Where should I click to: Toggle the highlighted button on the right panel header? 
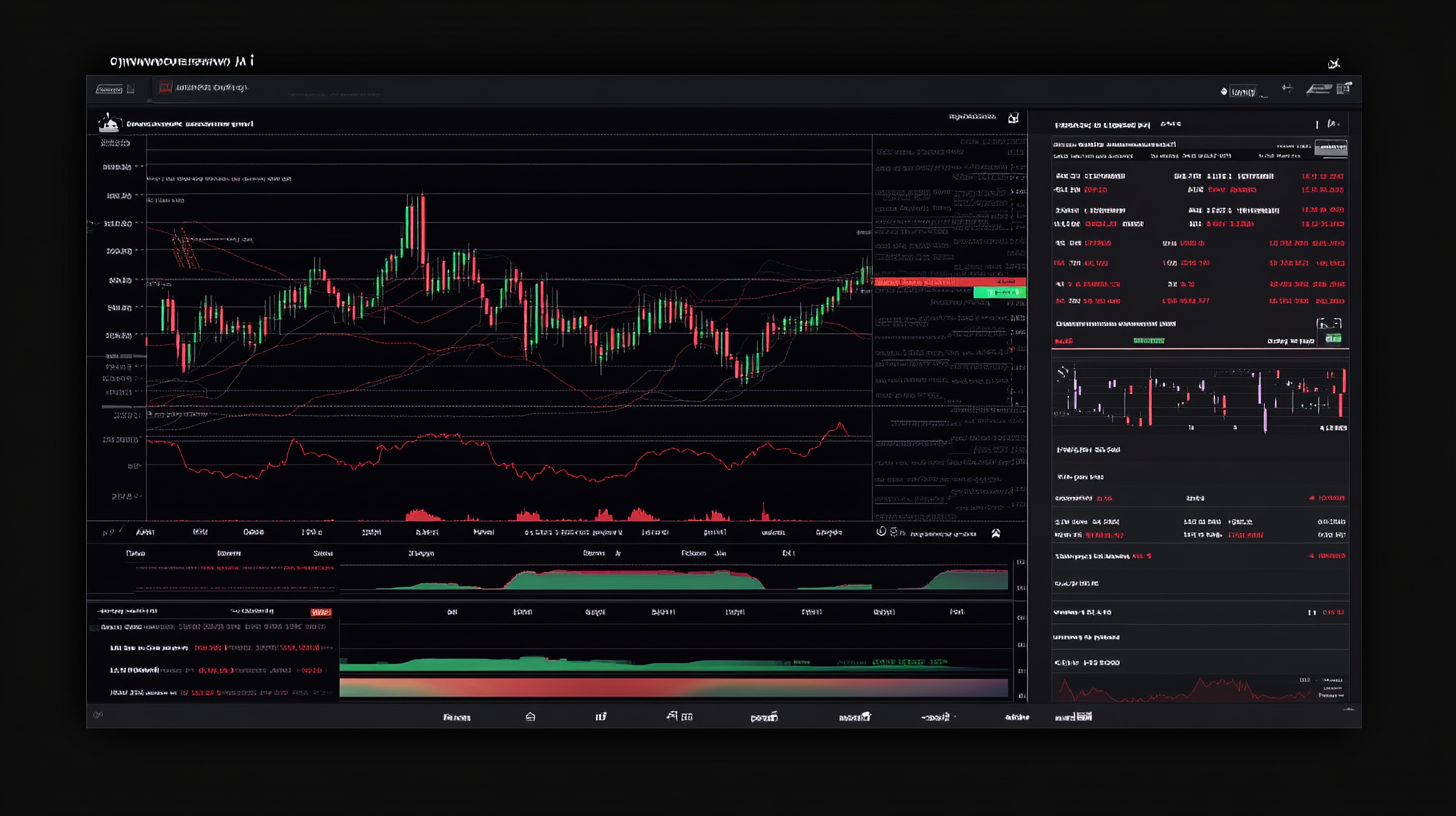pos(1331,147)
